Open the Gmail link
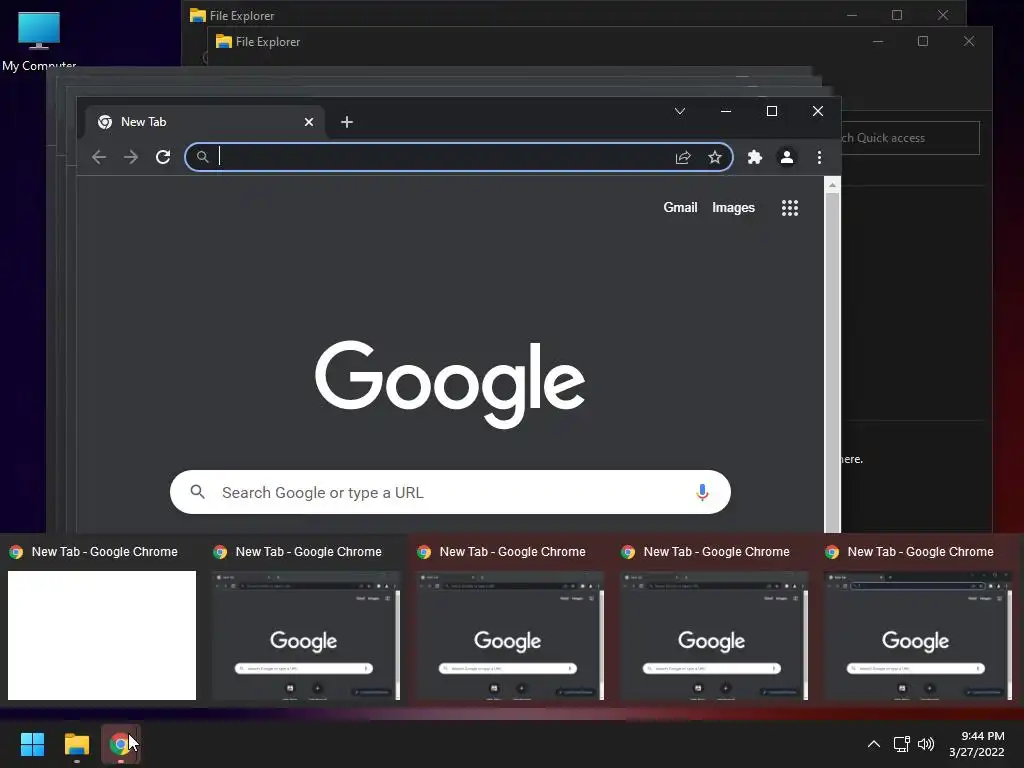 point(680,208)
